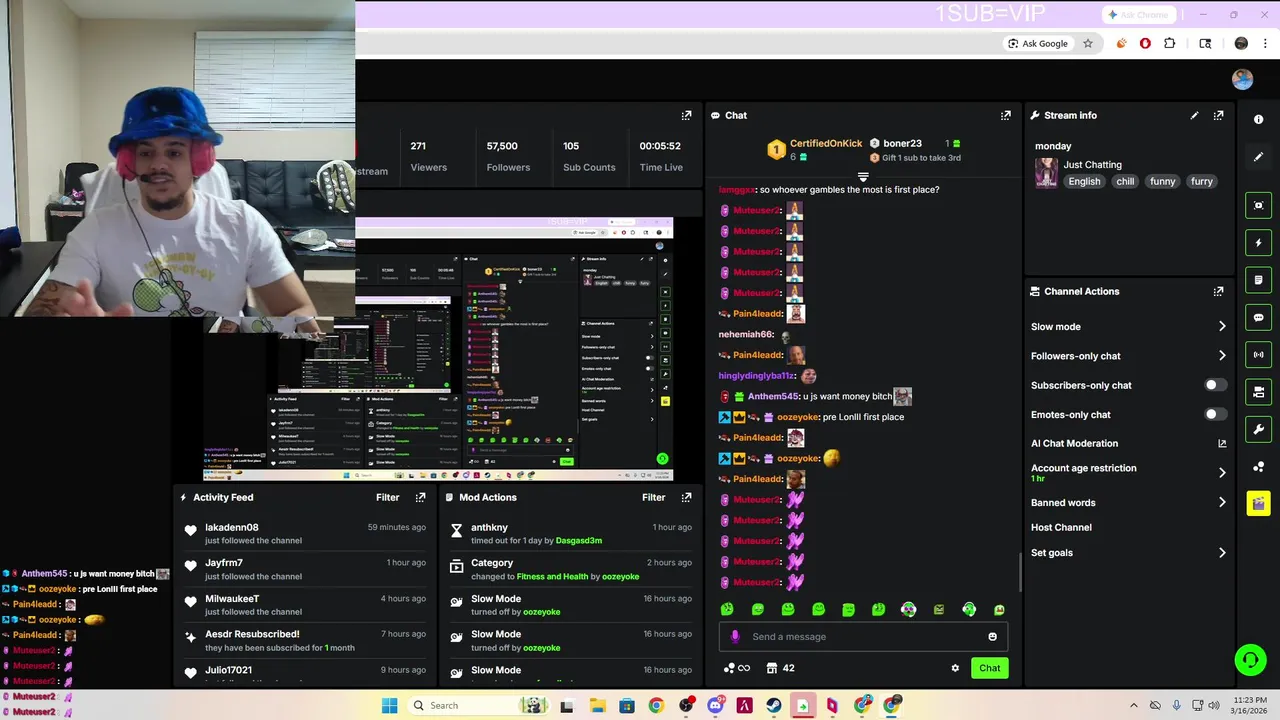Pop out the Stream info panel
Viewport: 1280px width, 720px height.
pos(1218,116)
